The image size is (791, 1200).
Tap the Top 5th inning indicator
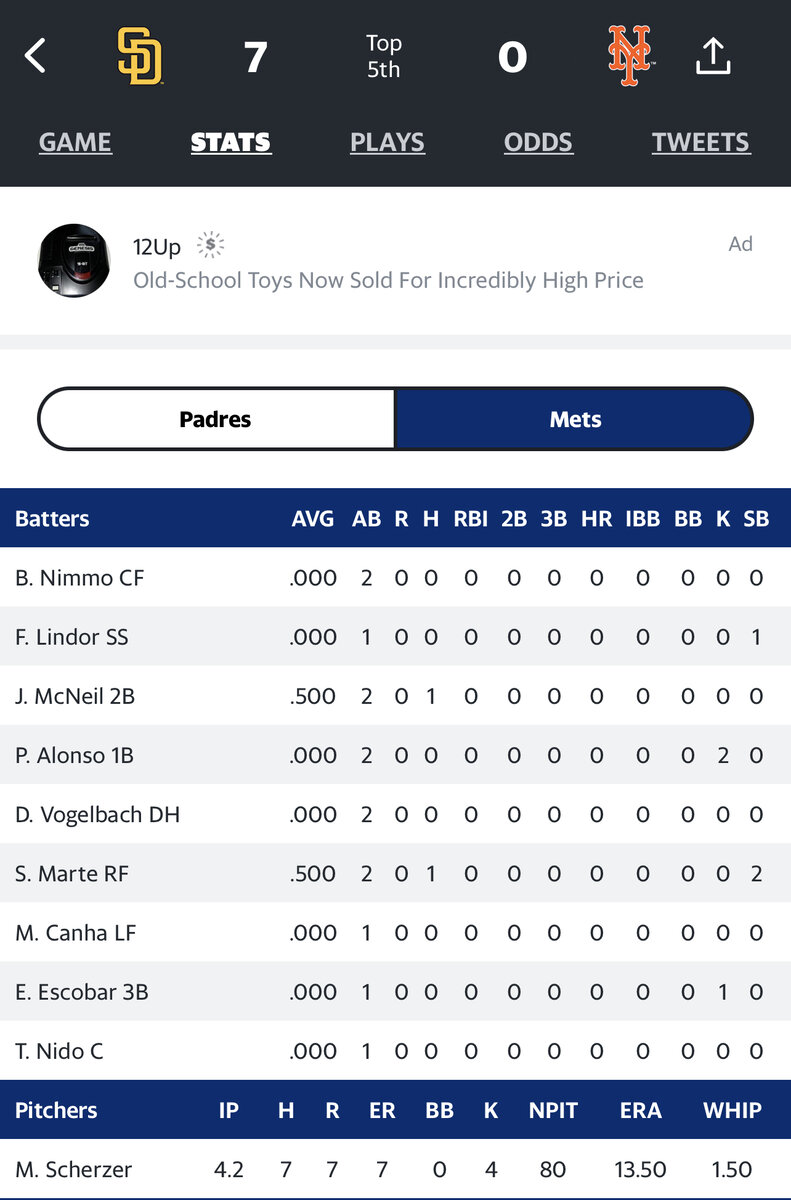[x=383, y=56]
